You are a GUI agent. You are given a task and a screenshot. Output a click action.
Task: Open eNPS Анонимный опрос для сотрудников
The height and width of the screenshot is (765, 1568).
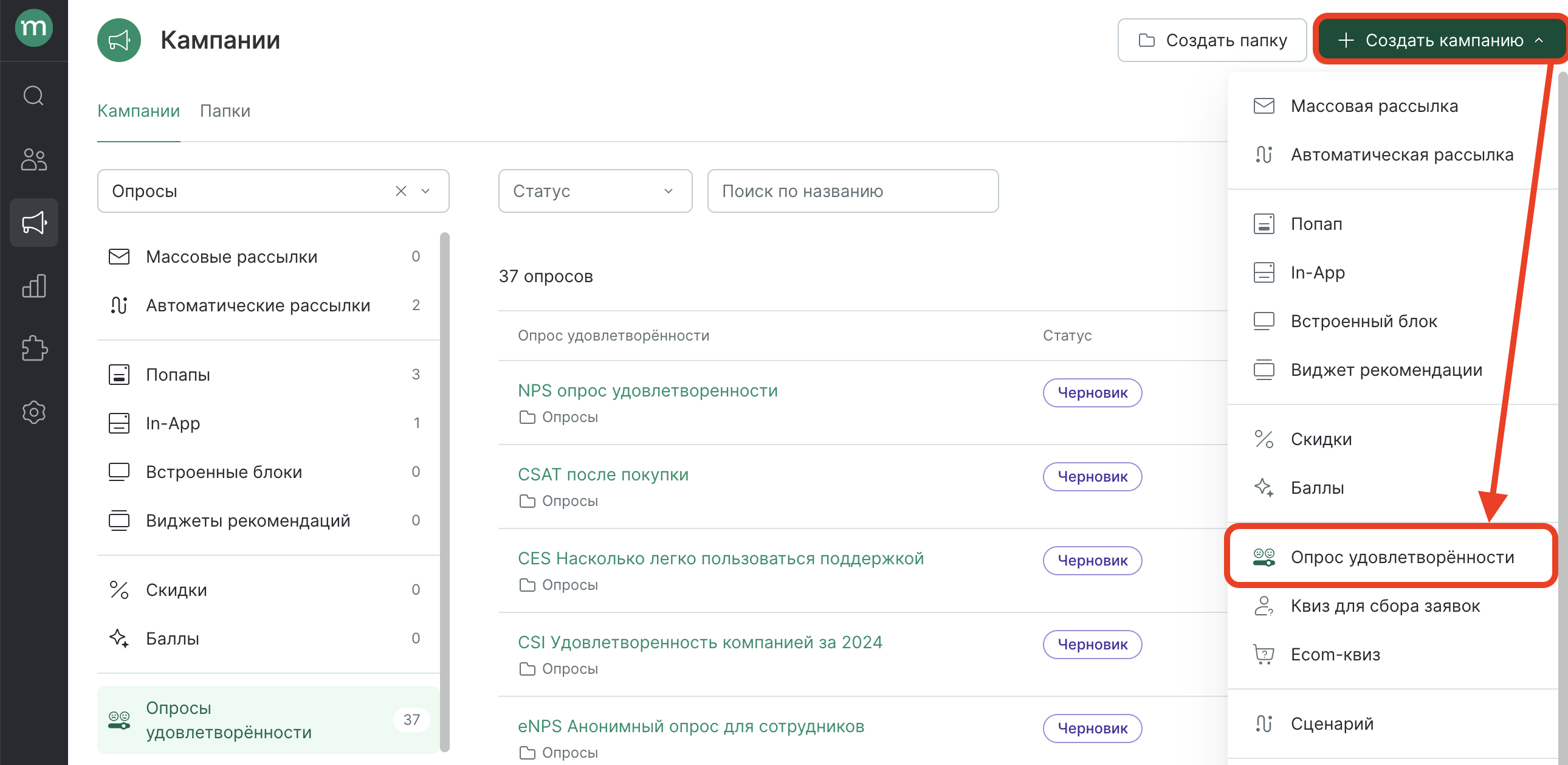[x=691, y=727]
